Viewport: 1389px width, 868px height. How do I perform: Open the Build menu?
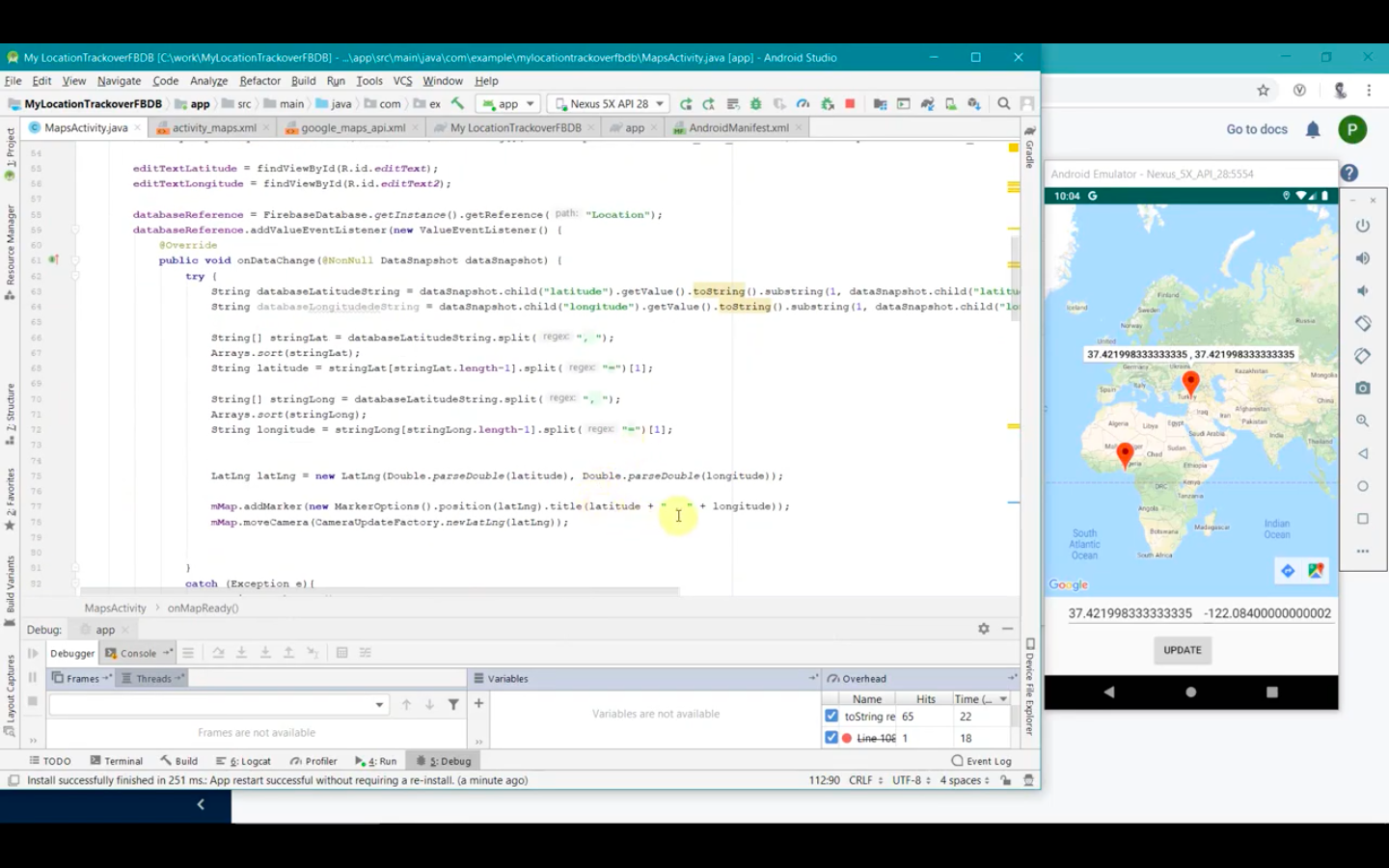[x=303, y=81]
